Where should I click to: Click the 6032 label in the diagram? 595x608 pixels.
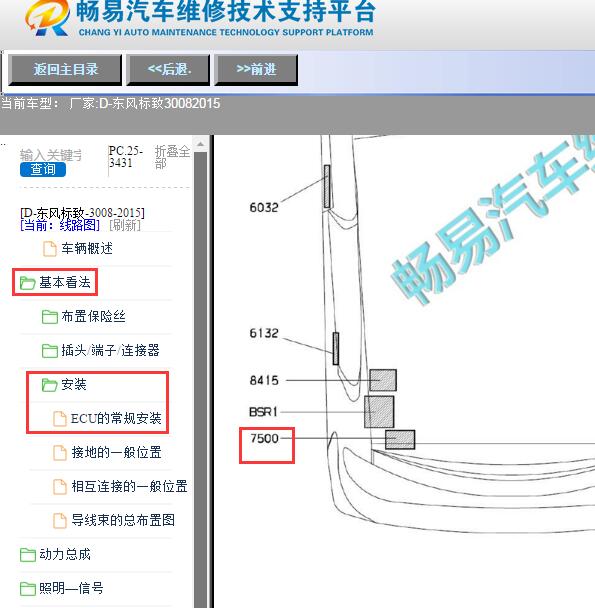[264, 208]
